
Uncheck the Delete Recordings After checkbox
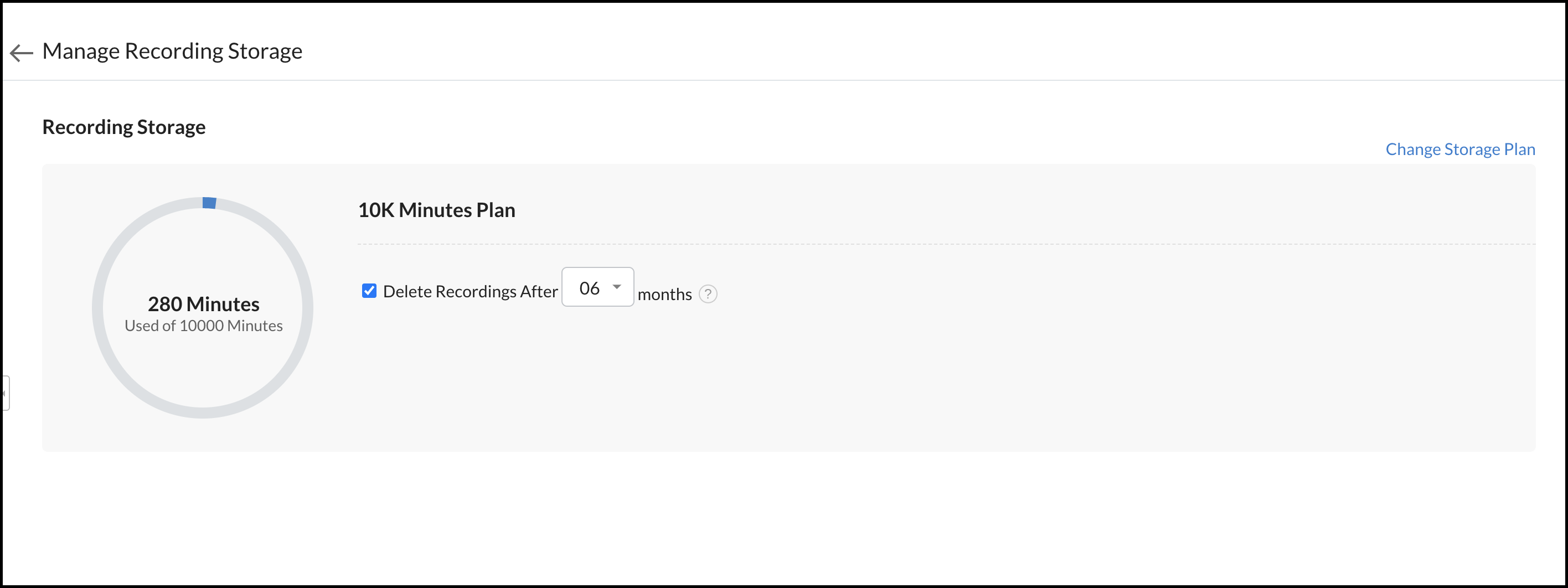coord(369,291)
